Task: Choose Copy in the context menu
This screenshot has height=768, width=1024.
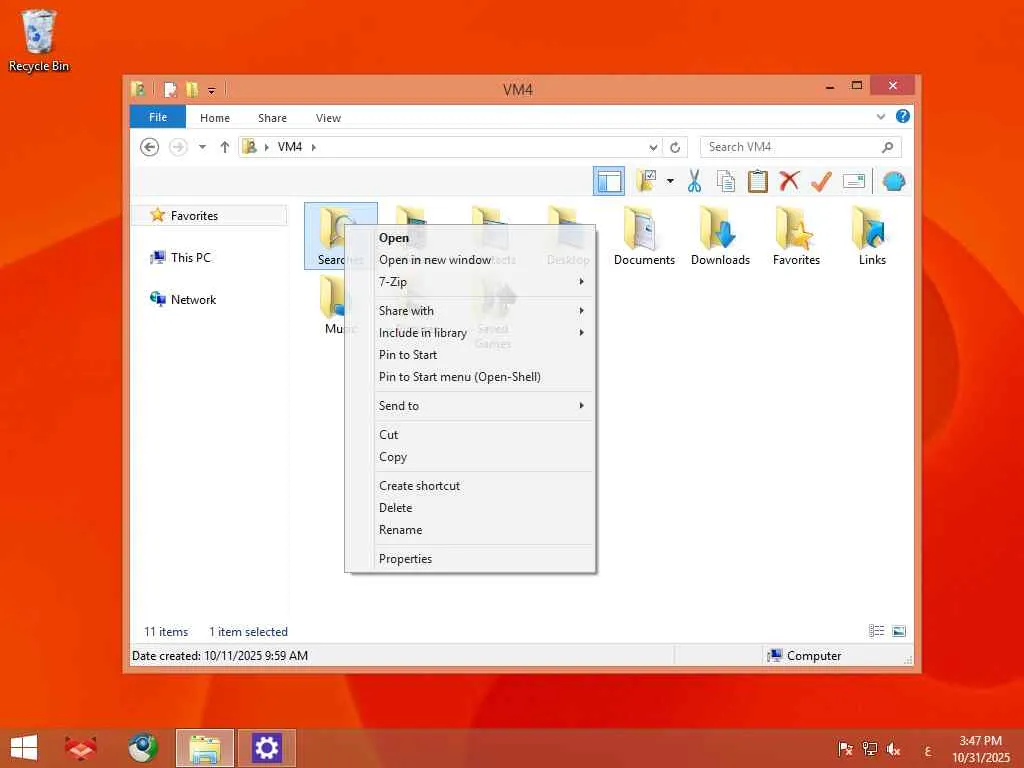Action: [470, 457]
